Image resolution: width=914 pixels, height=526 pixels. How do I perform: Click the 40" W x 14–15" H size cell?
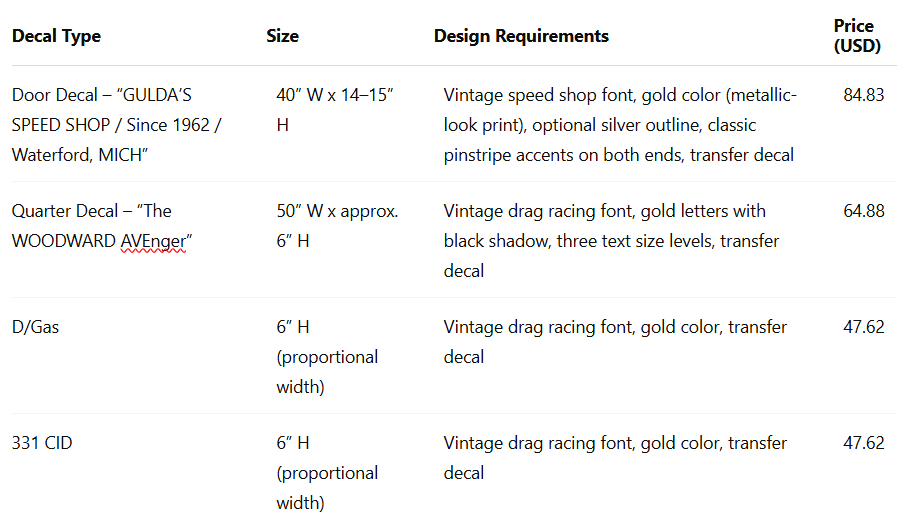(335, 110)
